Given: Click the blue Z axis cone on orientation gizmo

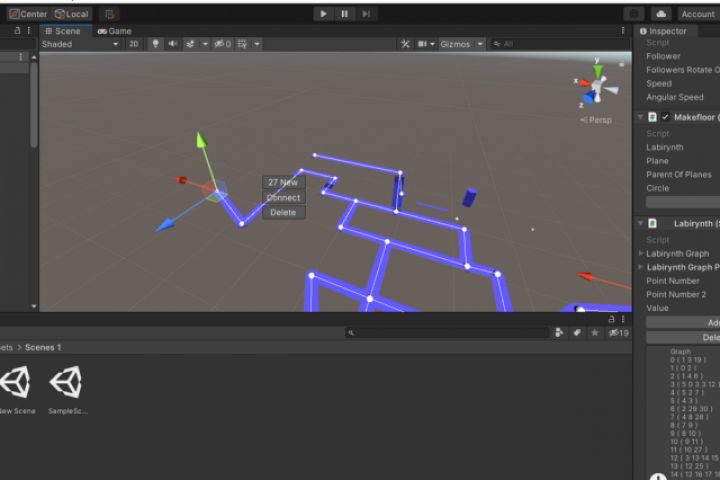Looking at the screenshot, I should coord(589,97).
